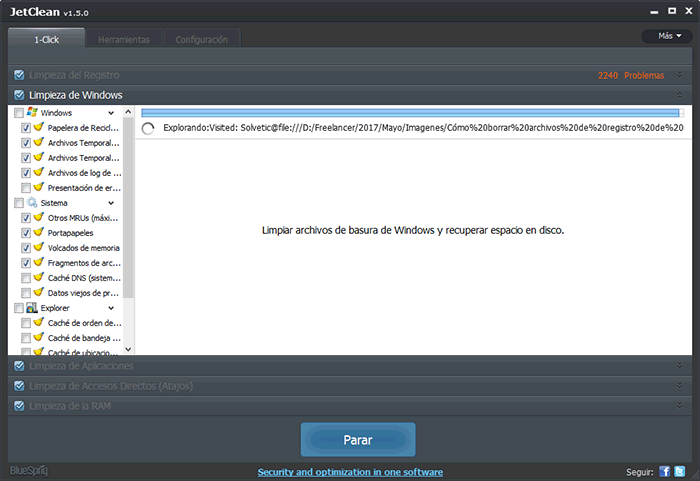Select Datos viejos de pr... item
The height and width of the screenshot is (481, 700).
click(83, 293)
